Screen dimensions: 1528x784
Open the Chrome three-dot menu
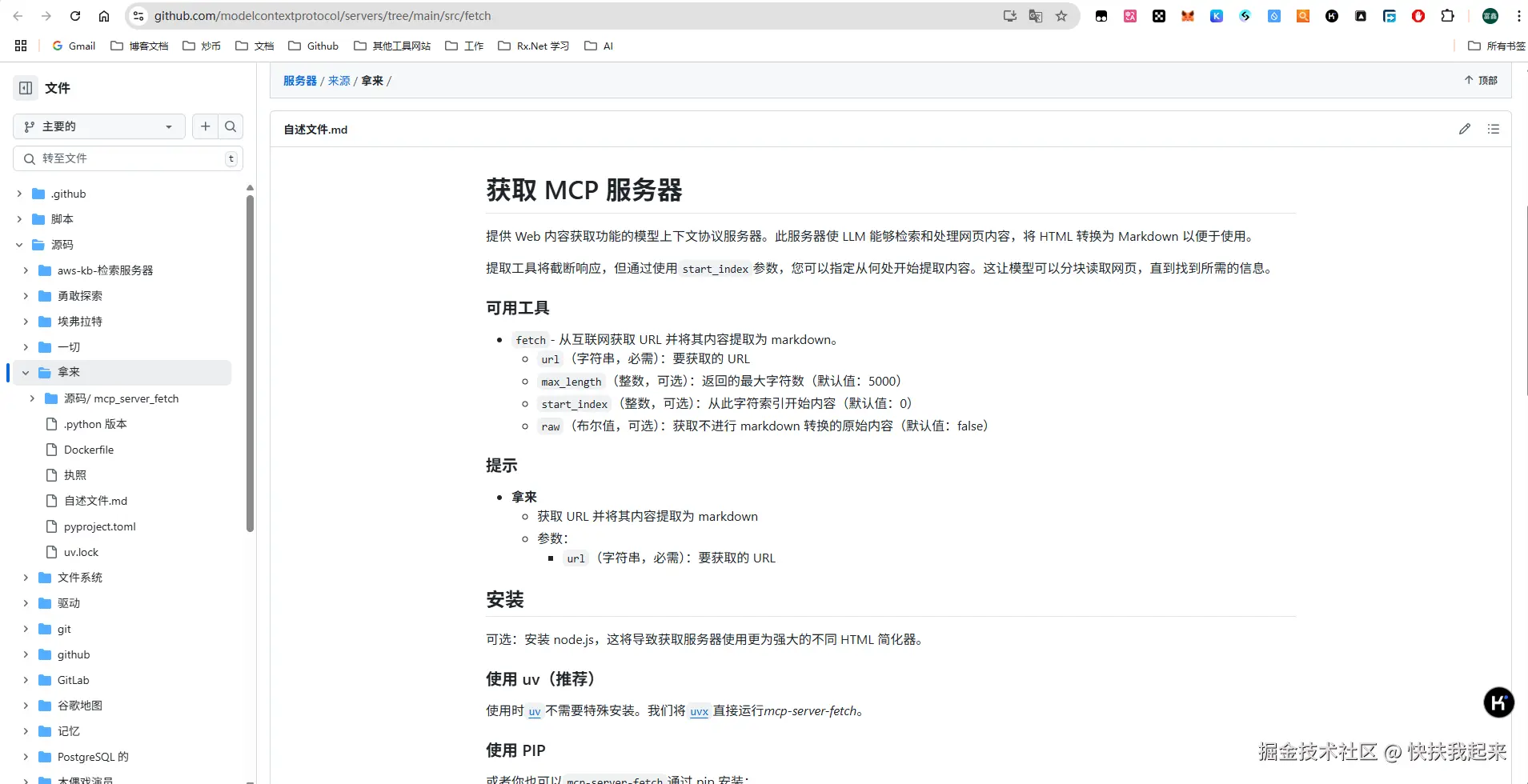tap(1518, 16)
